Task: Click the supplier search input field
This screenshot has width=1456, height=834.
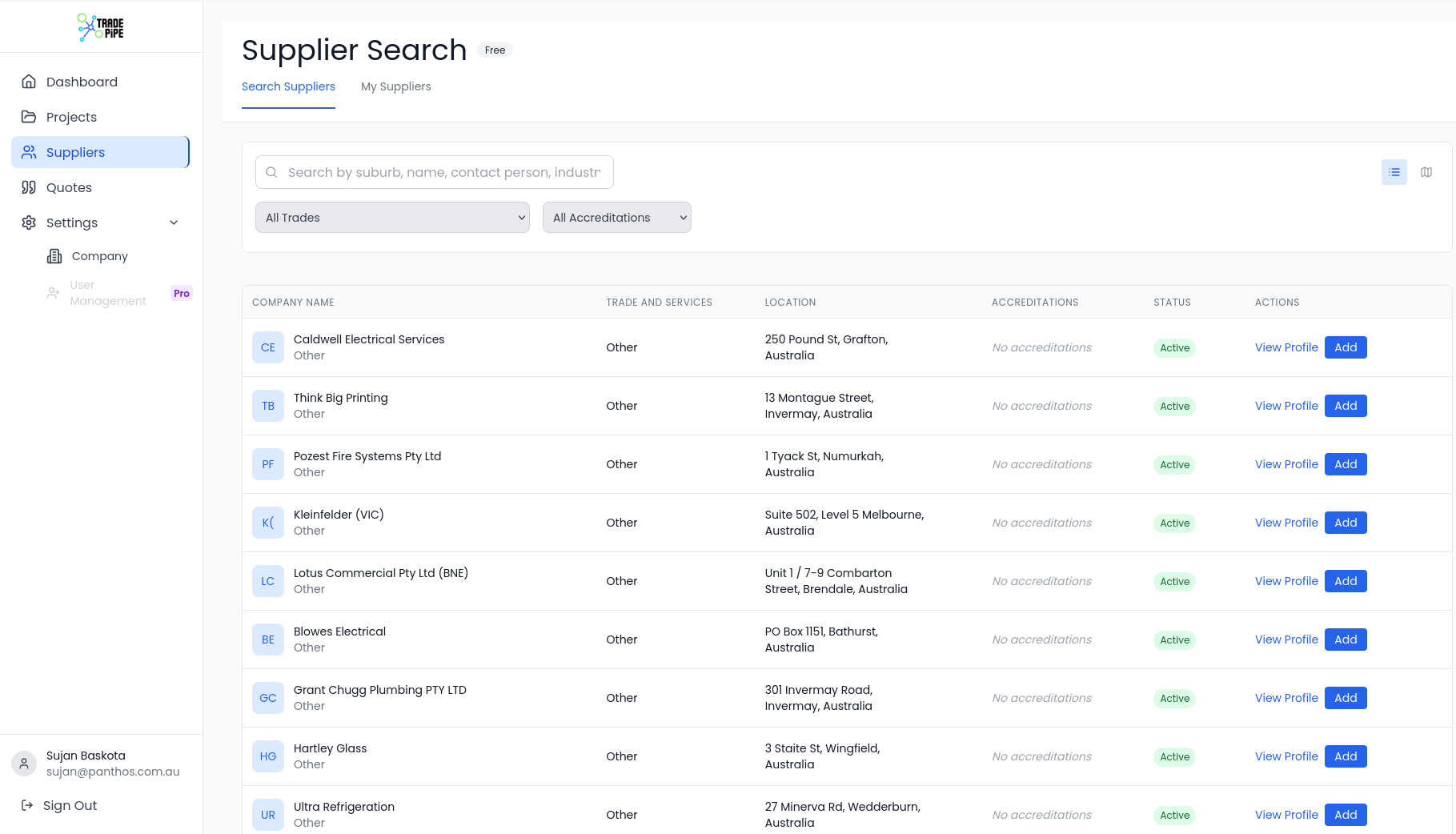Action: (x=443, y=172)
